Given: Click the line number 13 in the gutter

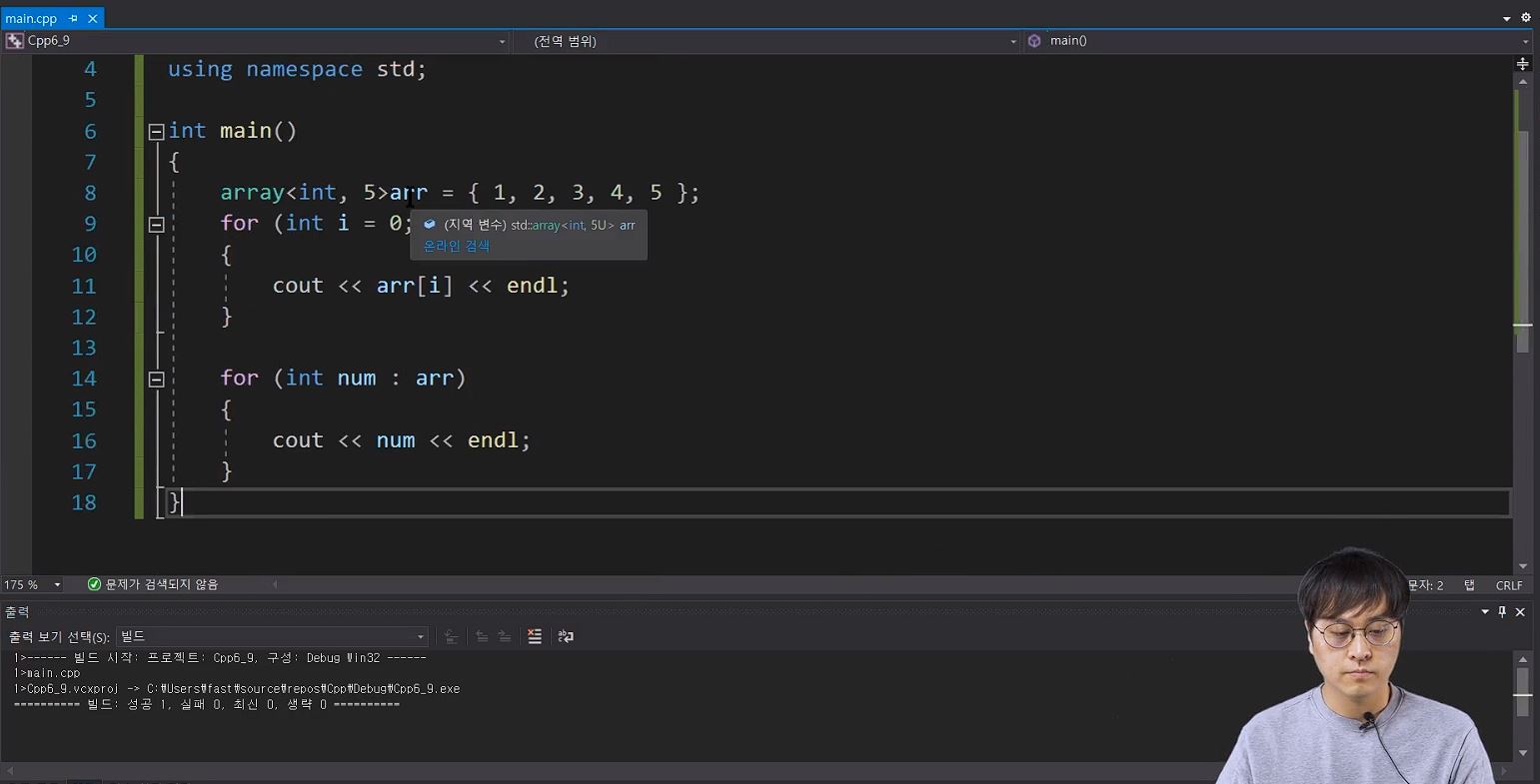Looking at the screenshot, I should pos(84,348).
